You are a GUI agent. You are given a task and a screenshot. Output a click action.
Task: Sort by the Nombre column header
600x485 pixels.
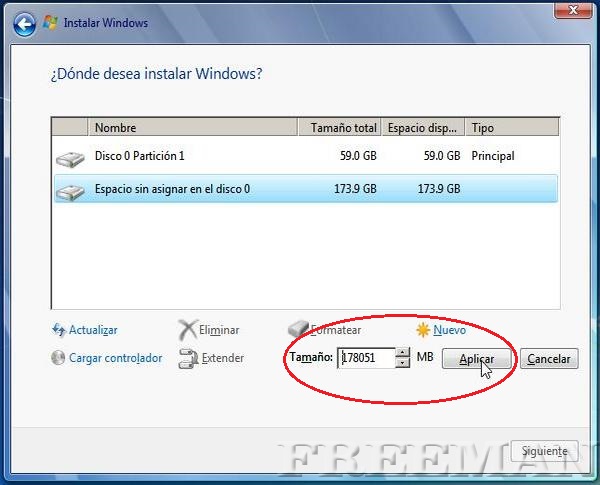click(x=193, y=127)
